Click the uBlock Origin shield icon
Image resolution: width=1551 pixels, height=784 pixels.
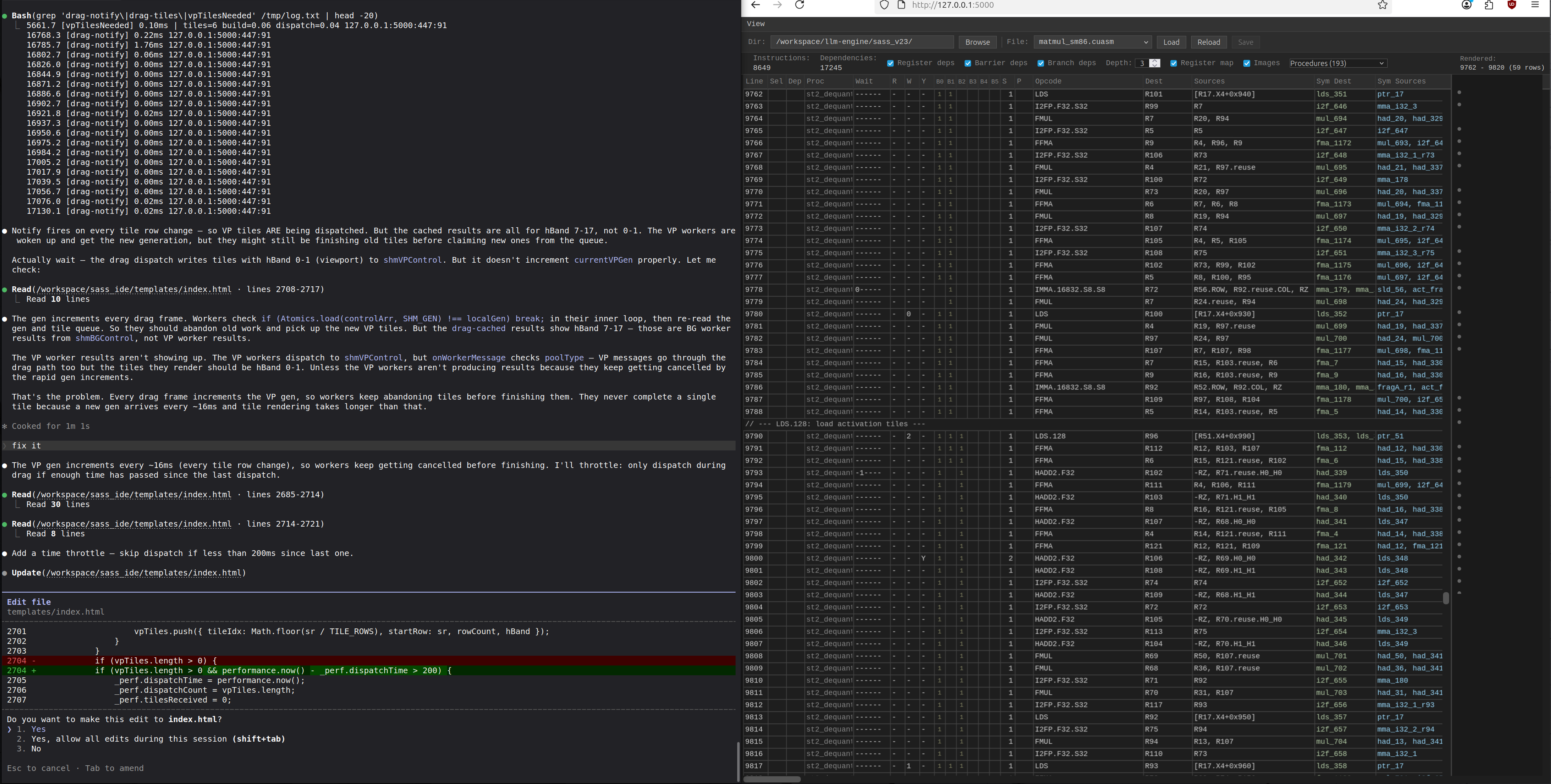pos(1511,5)
